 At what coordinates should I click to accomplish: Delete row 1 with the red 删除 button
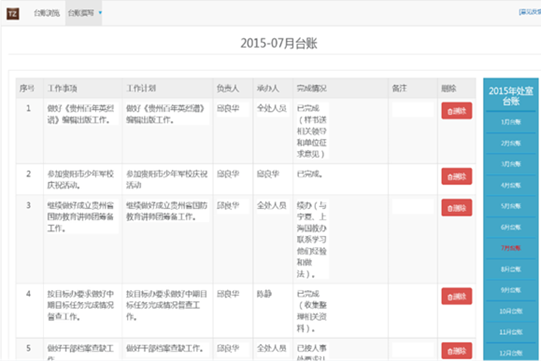point(456,111)
